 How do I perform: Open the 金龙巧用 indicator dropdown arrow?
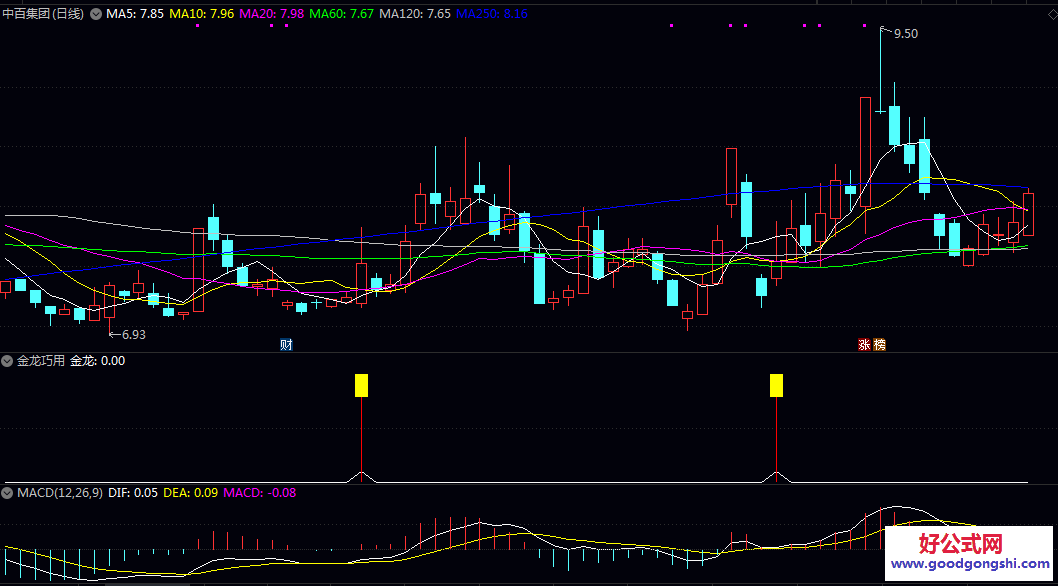point(8,361)
